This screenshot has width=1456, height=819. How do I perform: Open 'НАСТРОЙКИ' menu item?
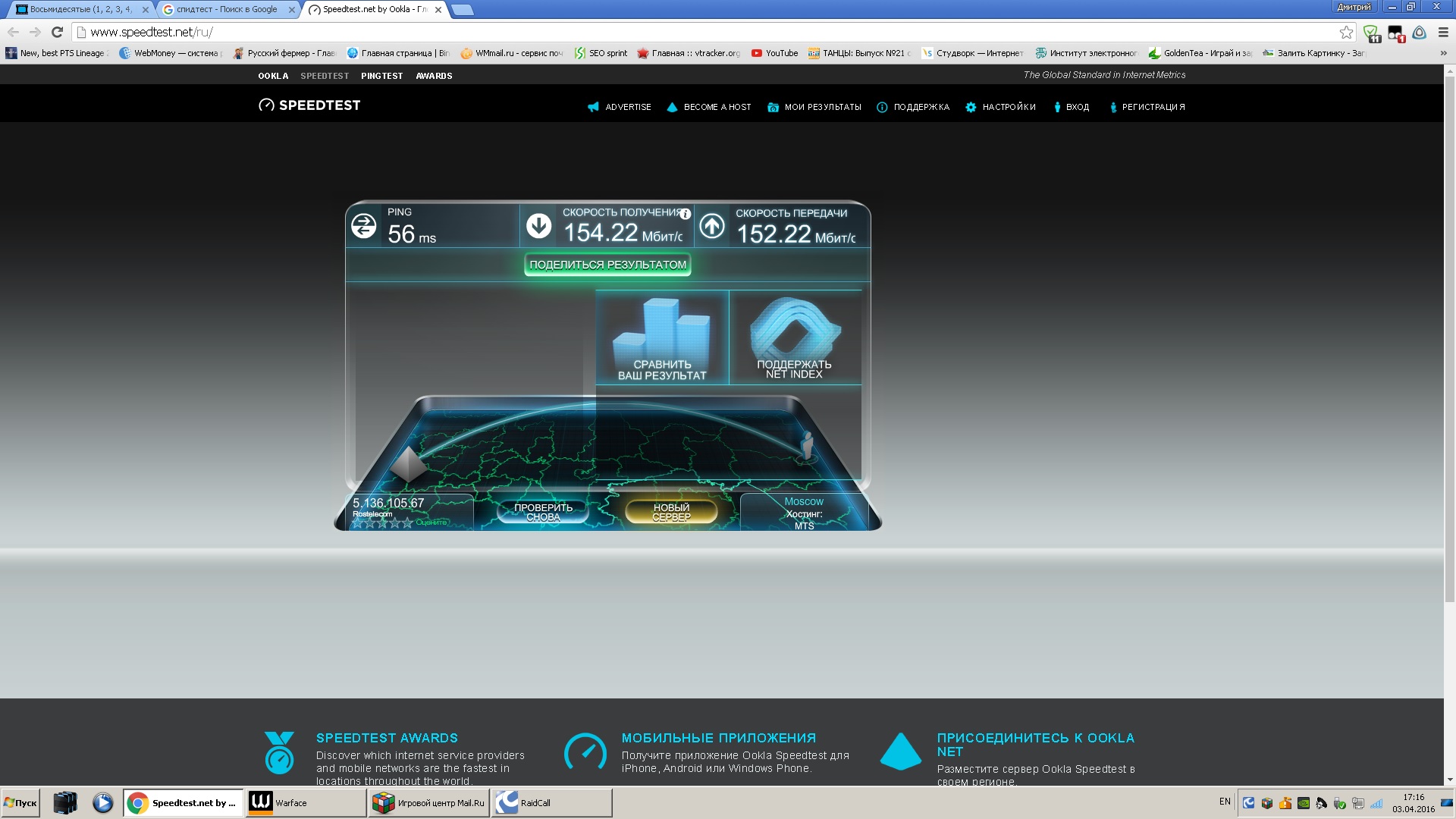1000,107
